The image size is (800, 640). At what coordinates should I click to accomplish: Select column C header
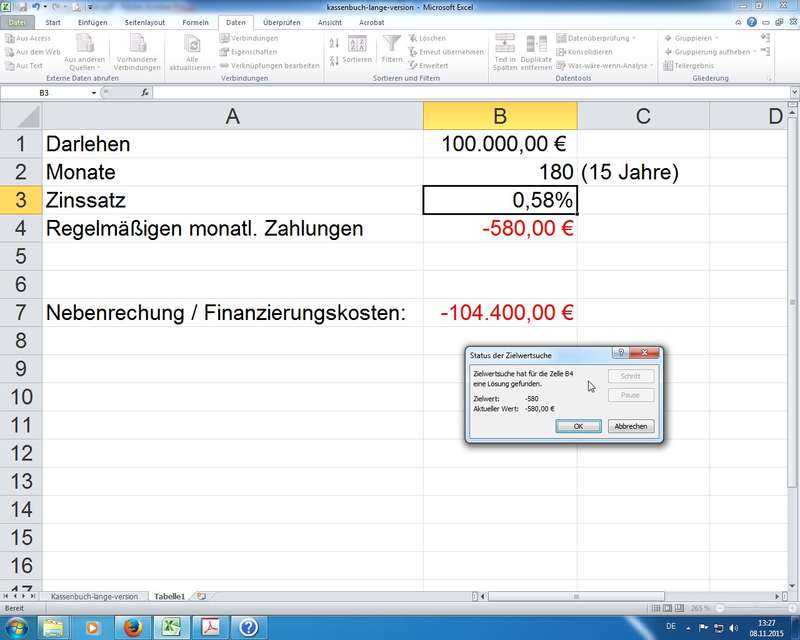click(x=643, y=116)
